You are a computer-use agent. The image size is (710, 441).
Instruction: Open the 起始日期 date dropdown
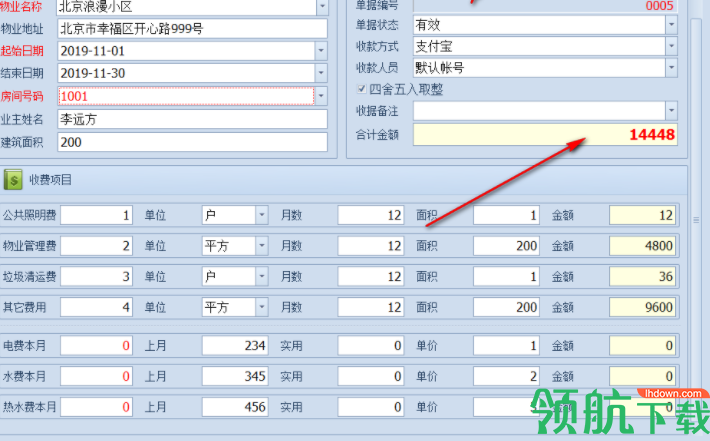(x=321, y=51)
